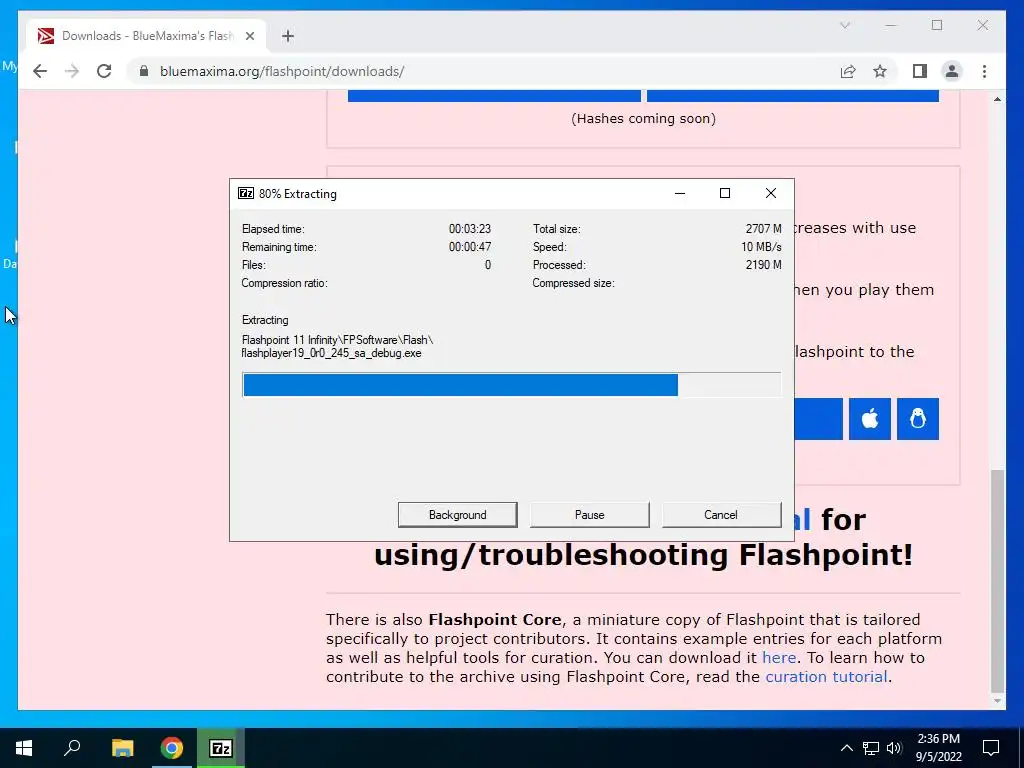Viewport: 1024px width, 768px height.
Task: Minimize the 7-Zip Extracting dialog
Action: point(680,193)
